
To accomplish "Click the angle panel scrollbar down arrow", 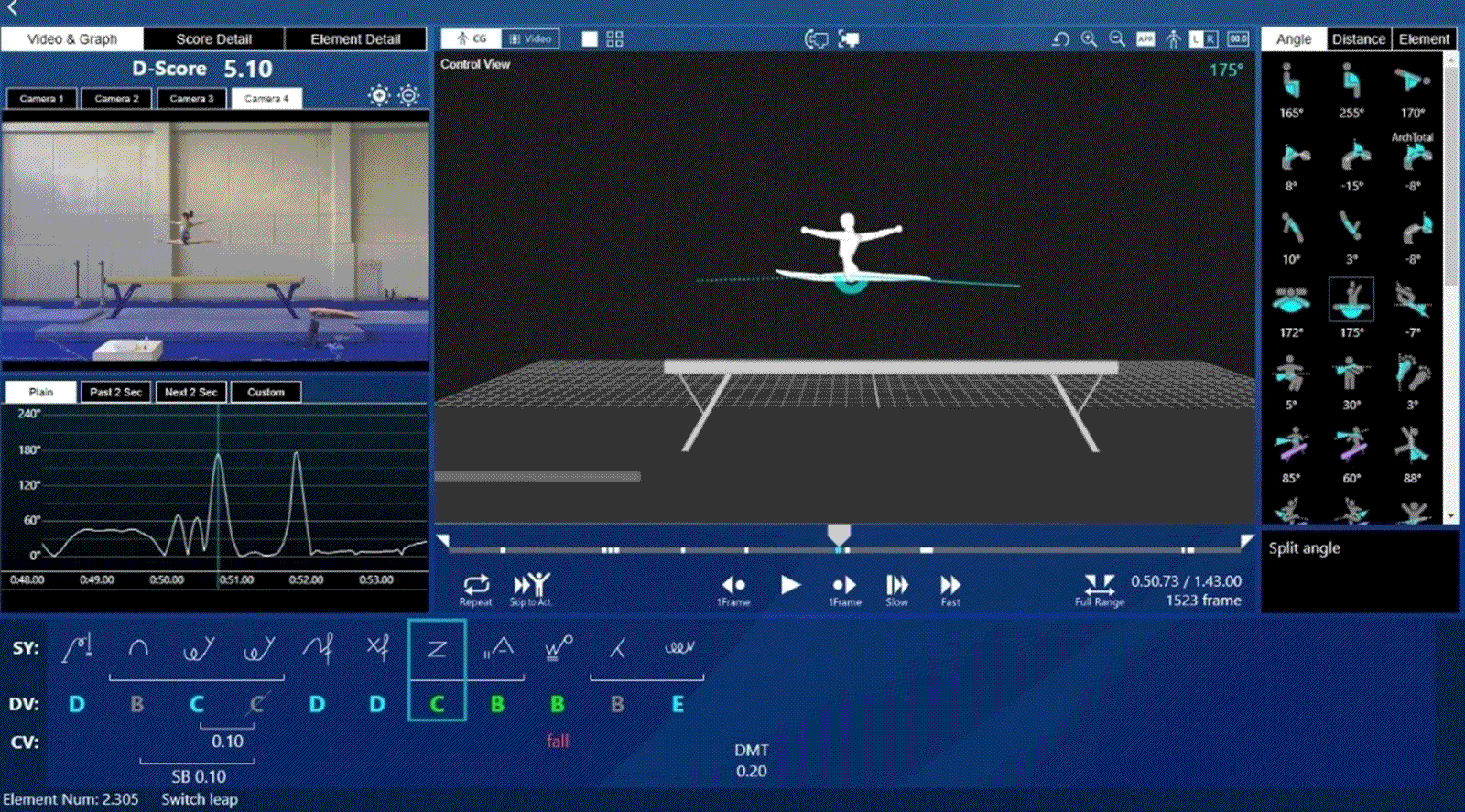I will (x=1449, y=517).
